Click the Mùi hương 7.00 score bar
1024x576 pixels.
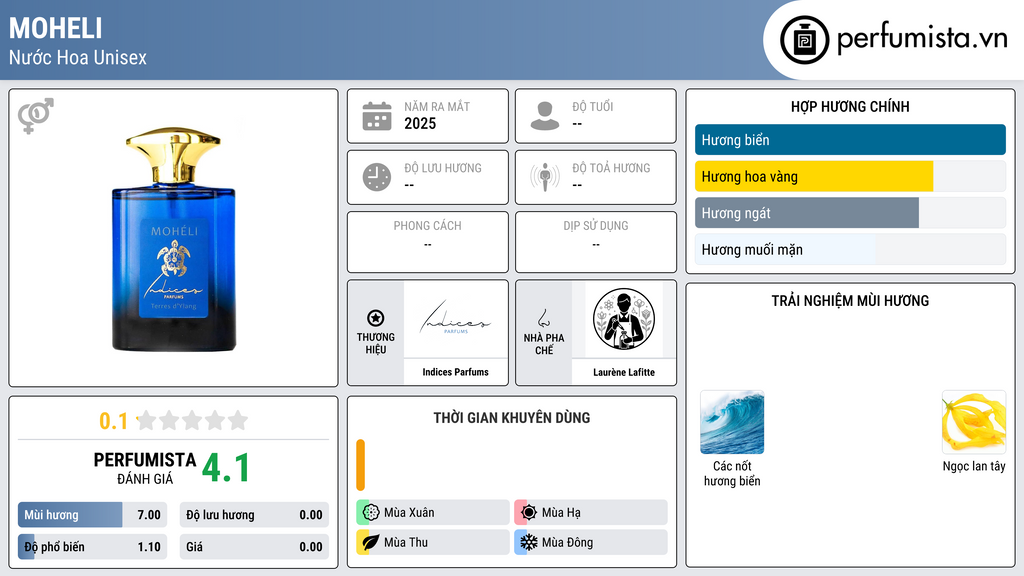pos(92,515)
